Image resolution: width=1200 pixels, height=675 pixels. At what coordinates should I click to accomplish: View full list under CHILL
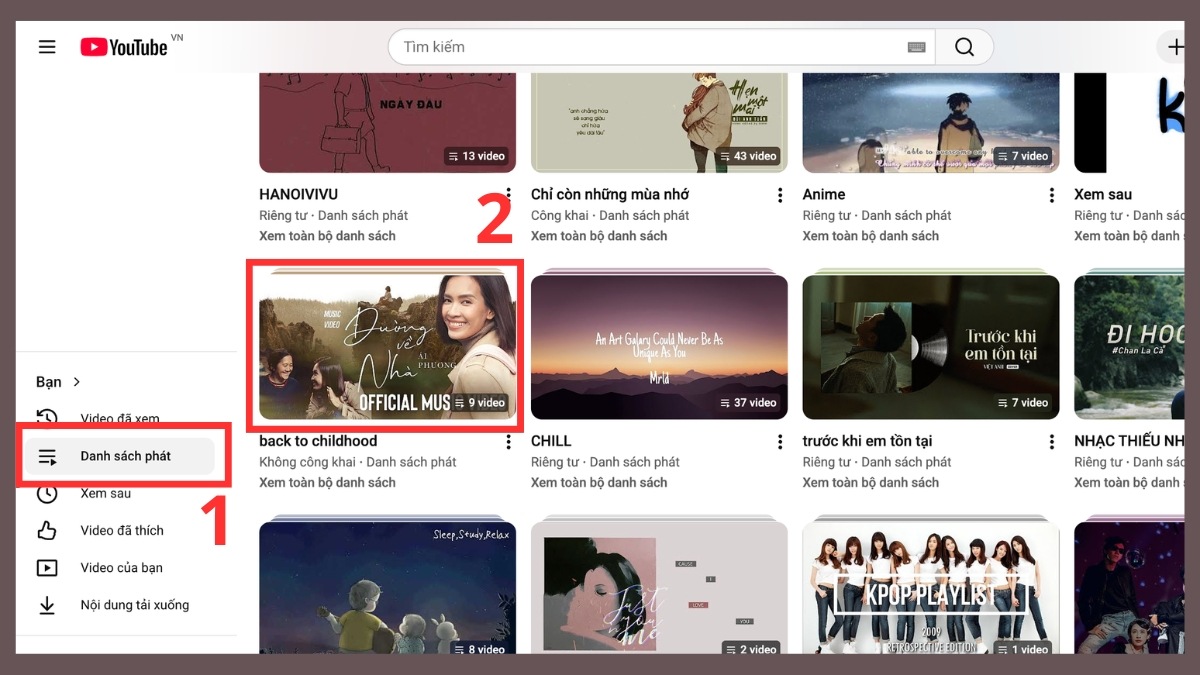tap(599, 482)
